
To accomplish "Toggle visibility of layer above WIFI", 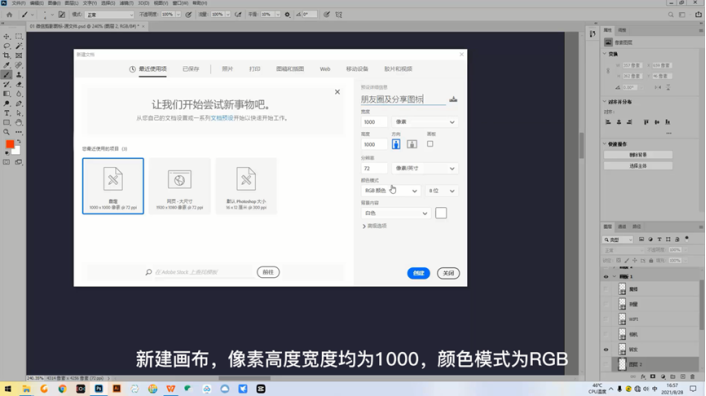I will [x=606, y=304].
